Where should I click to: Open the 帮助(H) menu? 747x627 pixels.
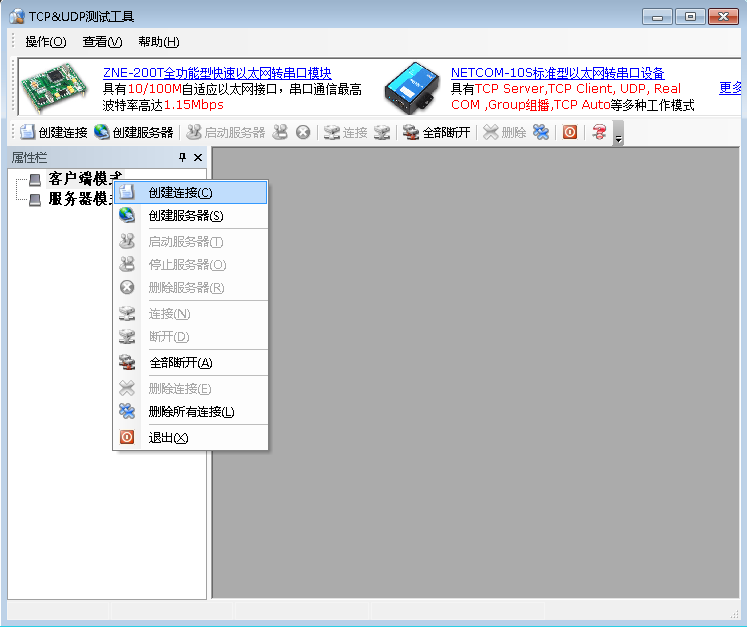point(159,42)
